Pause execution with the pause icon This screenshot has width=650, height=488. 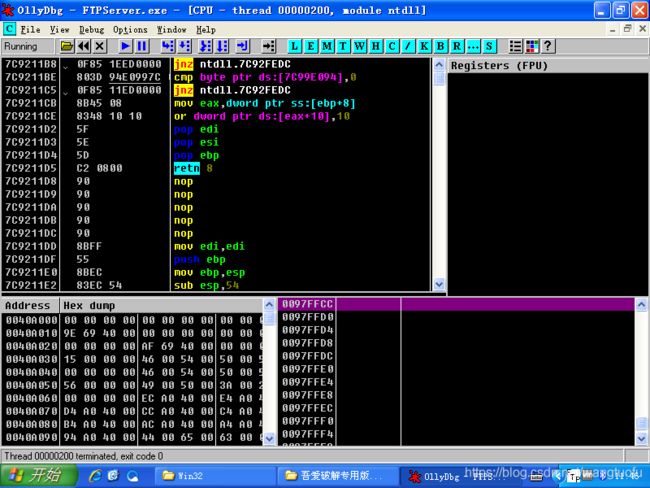(x=142, y=46)
